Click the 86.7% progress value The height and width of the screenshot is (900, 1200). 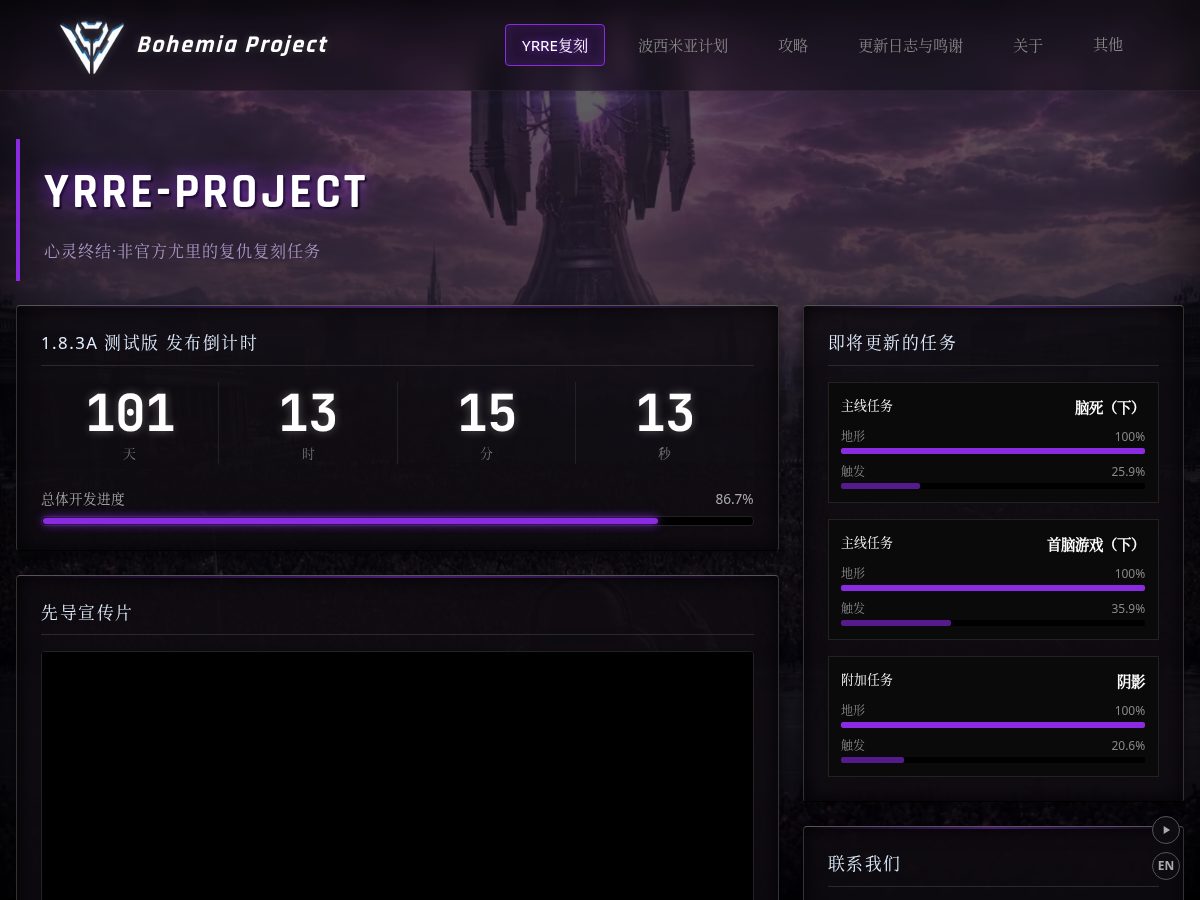pyautogui.click(x=734, y=499)
